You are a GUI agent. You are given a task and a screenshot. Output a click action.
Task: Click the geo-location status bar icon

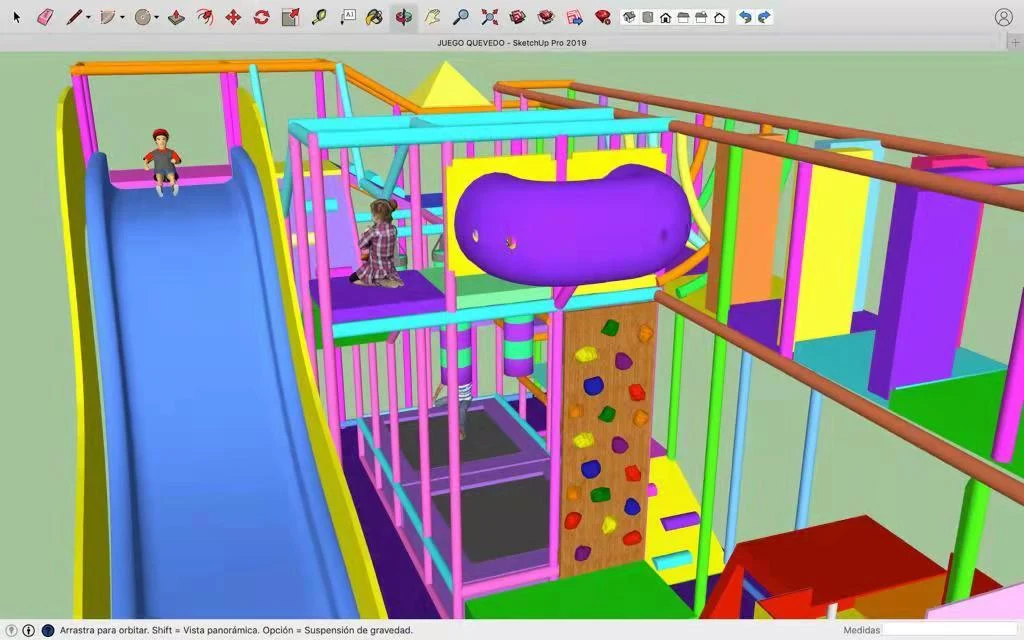point(11,630)
